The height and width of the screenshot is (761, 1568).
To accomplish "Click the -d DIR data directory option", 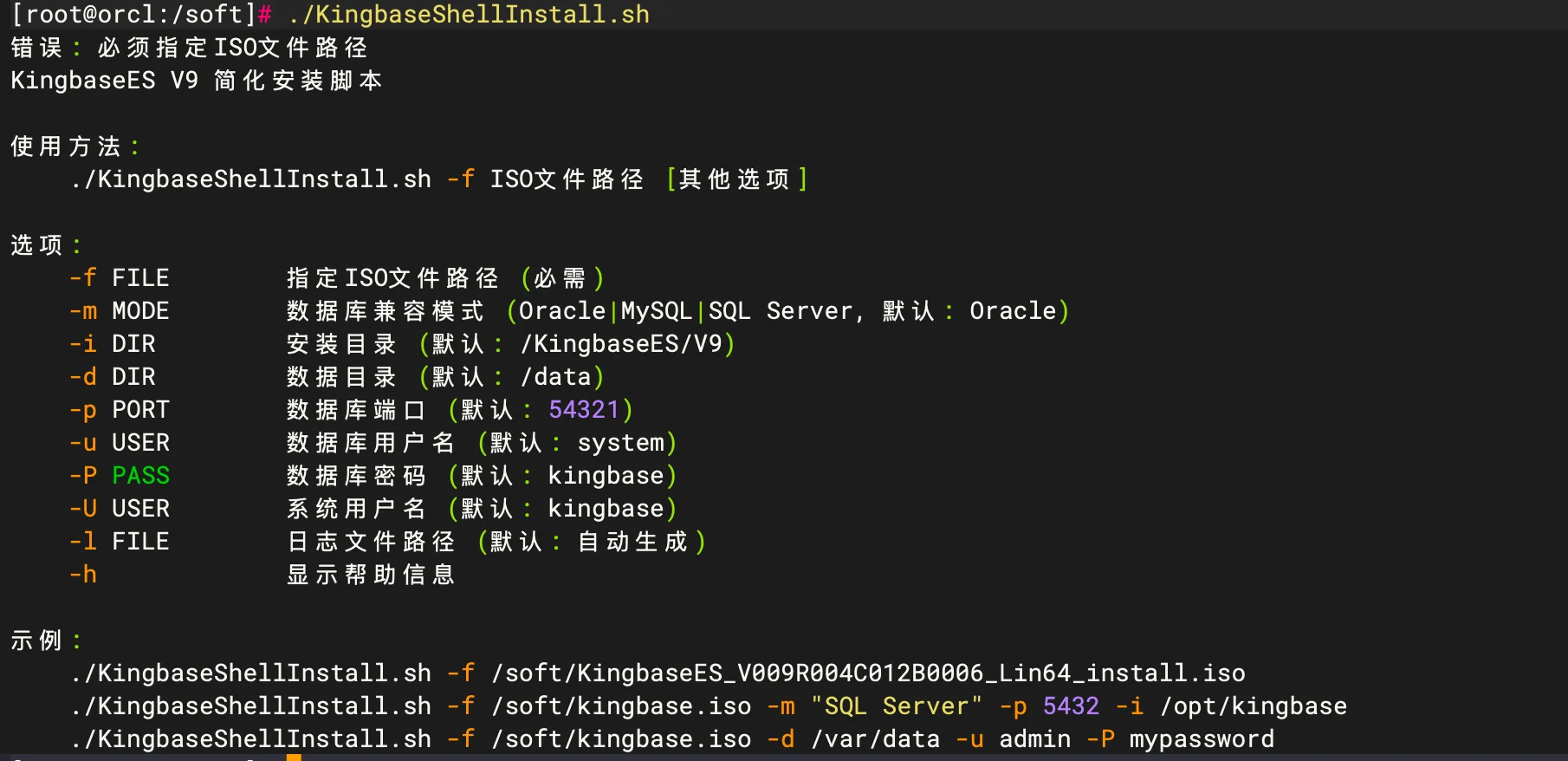I will pyautogui.click(x=113, y=377).
